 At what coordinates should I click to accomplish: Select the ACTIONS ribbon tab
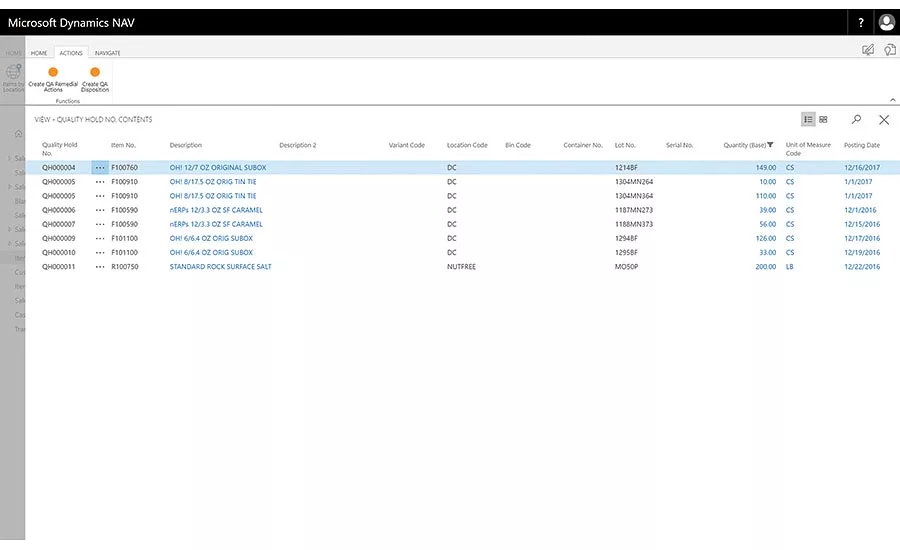point(71,53)
